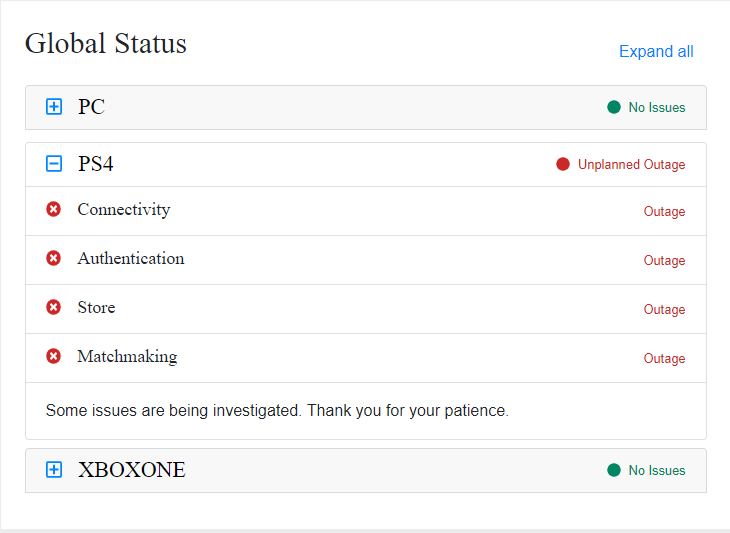Click the Matchmaking service row label
Image resolution: width=730 pixels, height=533 pixels.
(x=127, y=357)
